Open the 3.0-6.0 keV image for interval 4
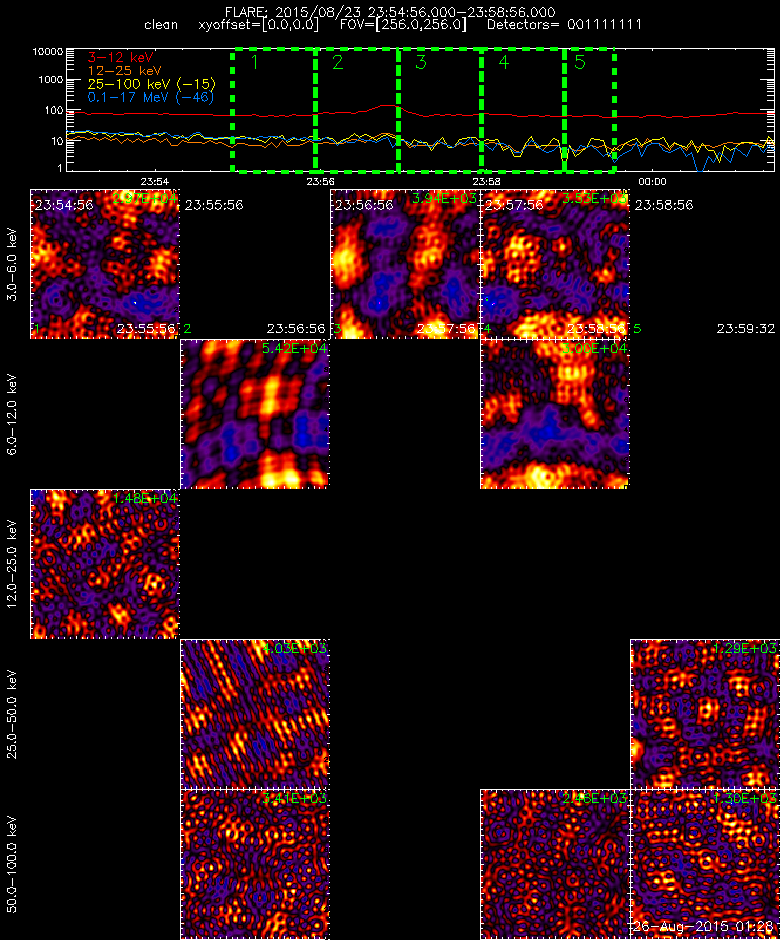 click(555, 264)
